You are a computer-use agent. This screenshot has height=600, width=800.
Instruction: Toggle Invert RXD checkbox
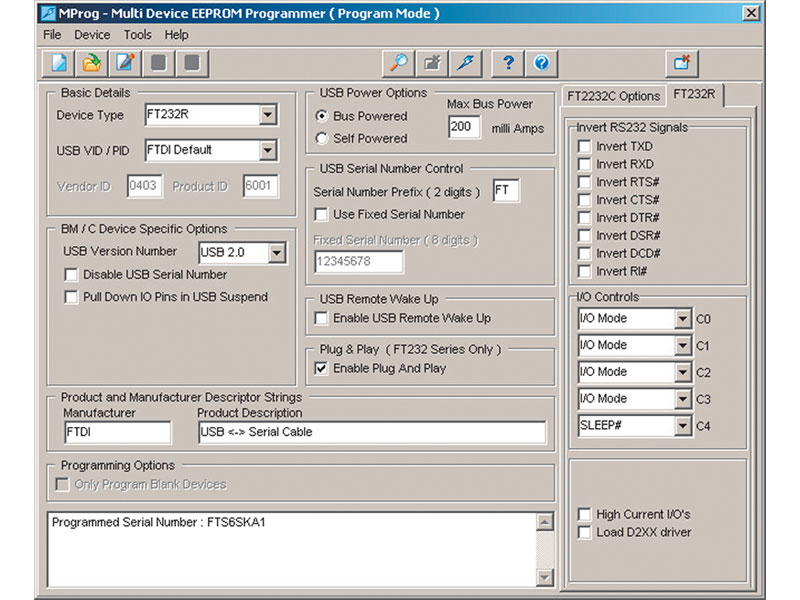584,164
